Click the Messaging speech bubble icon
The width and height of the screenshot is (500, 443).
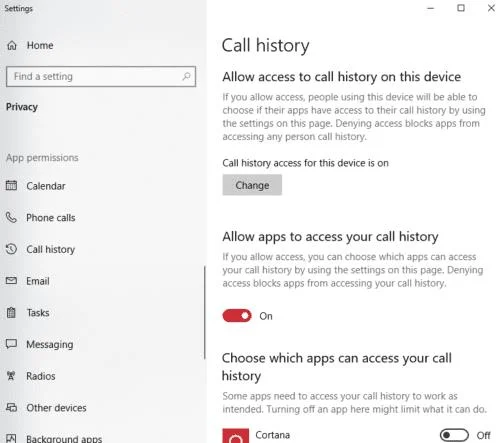[11, 344]
